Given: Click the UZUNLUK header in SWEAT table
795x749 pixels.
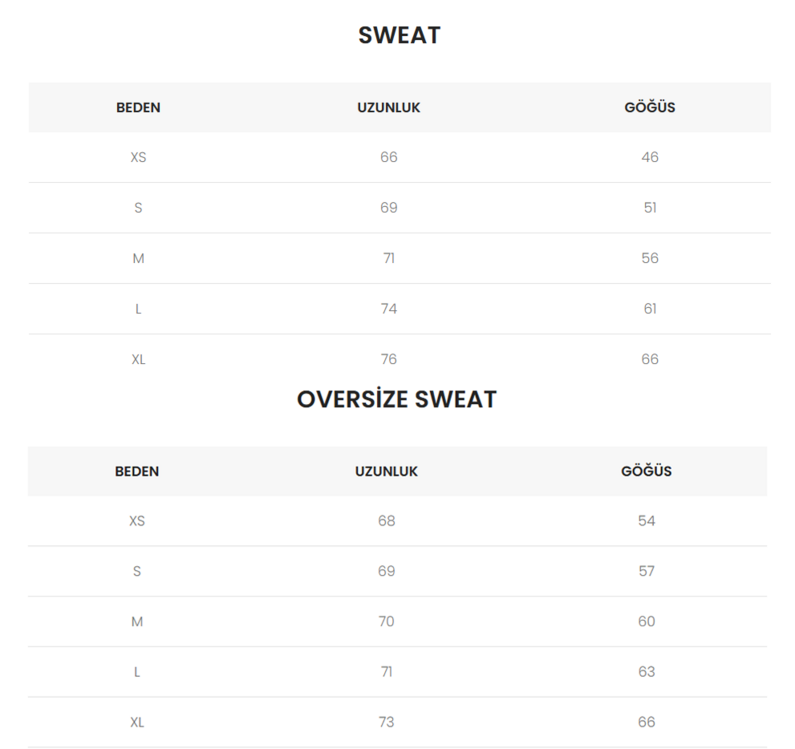Looking at the screenshot, I should (x=388, y=108).
